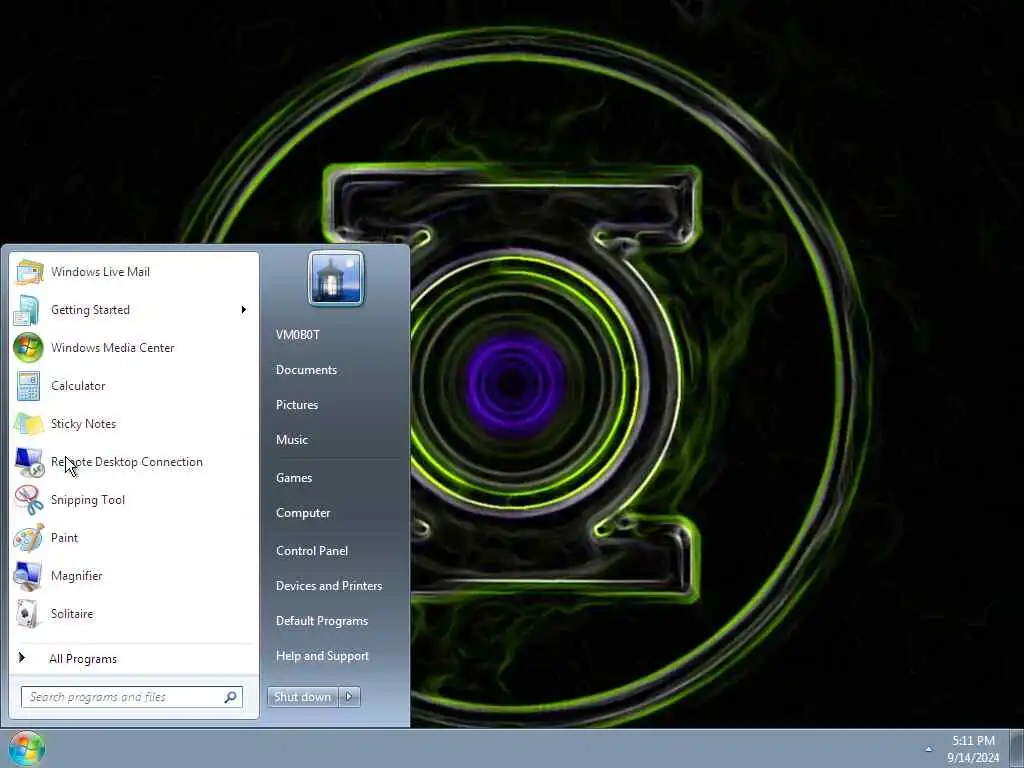
Task: Open Remote Desktop Connection icon
Action: point(29,462)
